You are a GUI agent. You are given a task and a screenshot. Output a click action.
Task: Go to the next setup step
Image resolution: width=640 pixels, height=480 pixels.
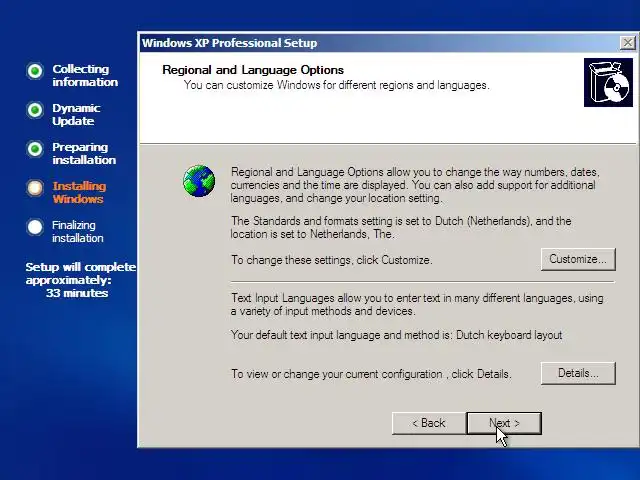(504, 423)
